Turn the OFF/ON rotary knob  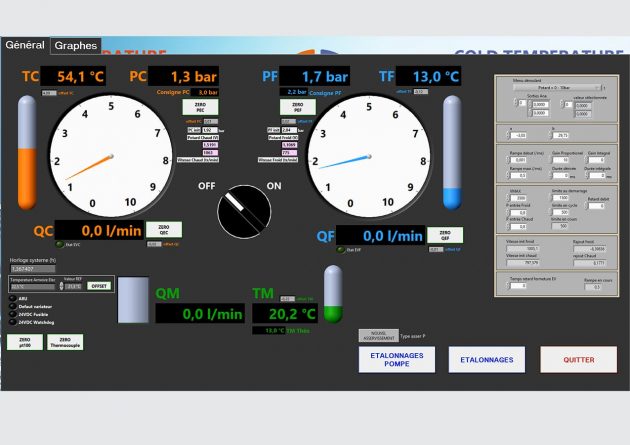coord(245,212)
